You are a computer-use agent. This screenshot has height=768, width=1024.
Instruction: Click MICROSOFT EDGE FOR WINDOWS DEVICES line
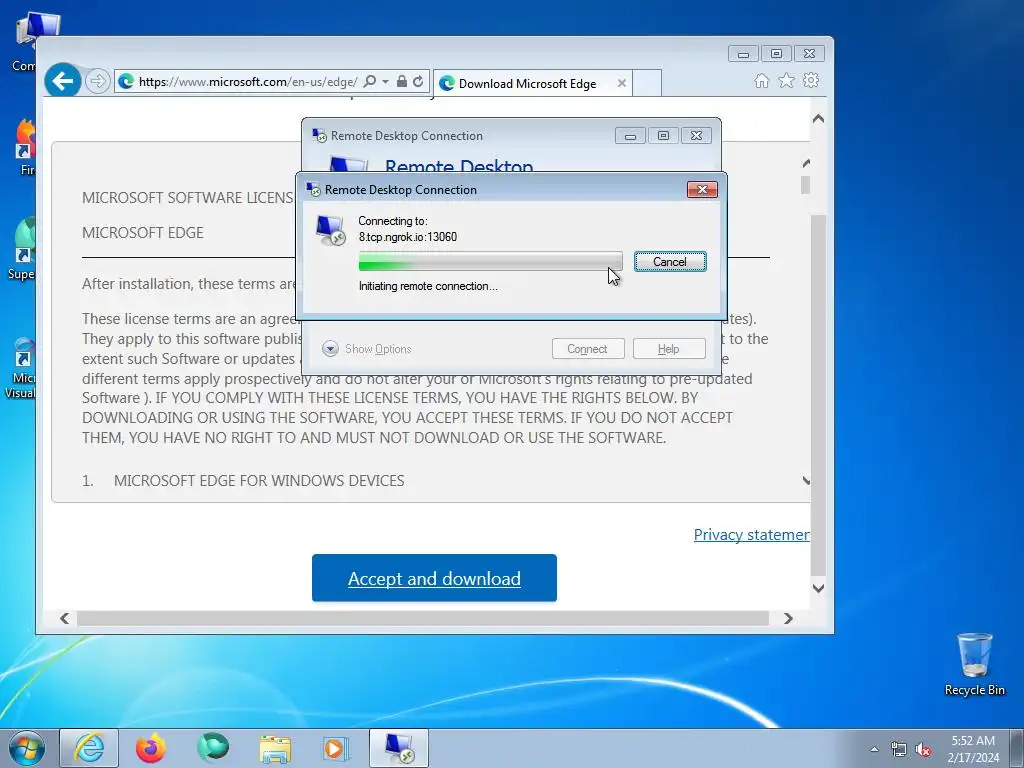(259, 481)
